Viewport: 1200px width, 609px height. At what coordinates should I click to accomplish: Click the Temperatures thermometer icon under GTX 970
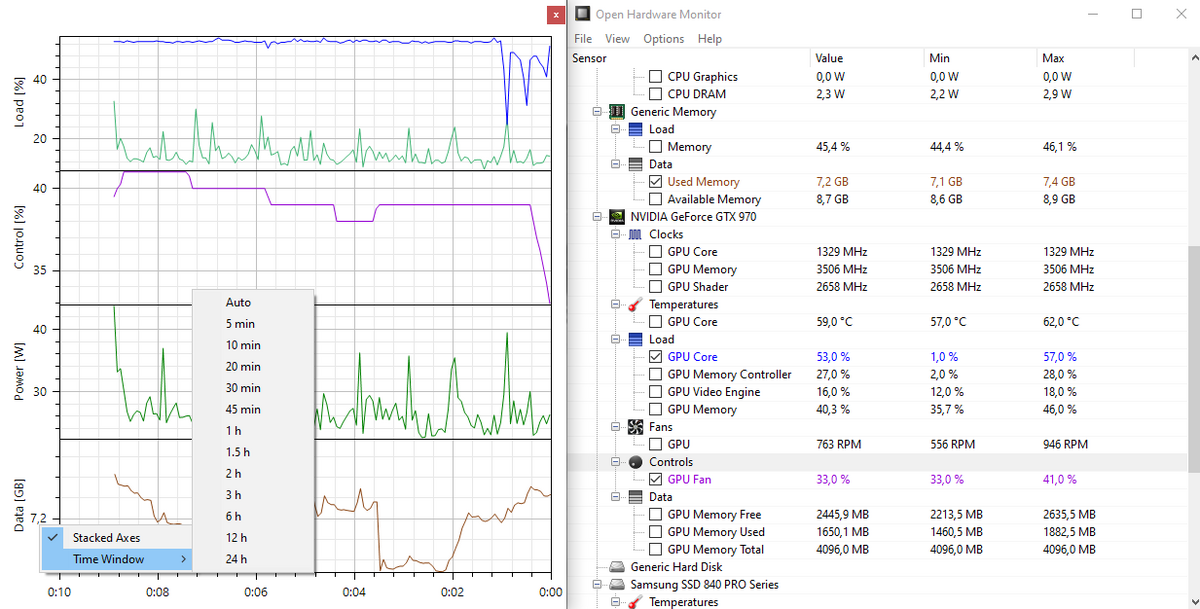[x=635, y=304]
